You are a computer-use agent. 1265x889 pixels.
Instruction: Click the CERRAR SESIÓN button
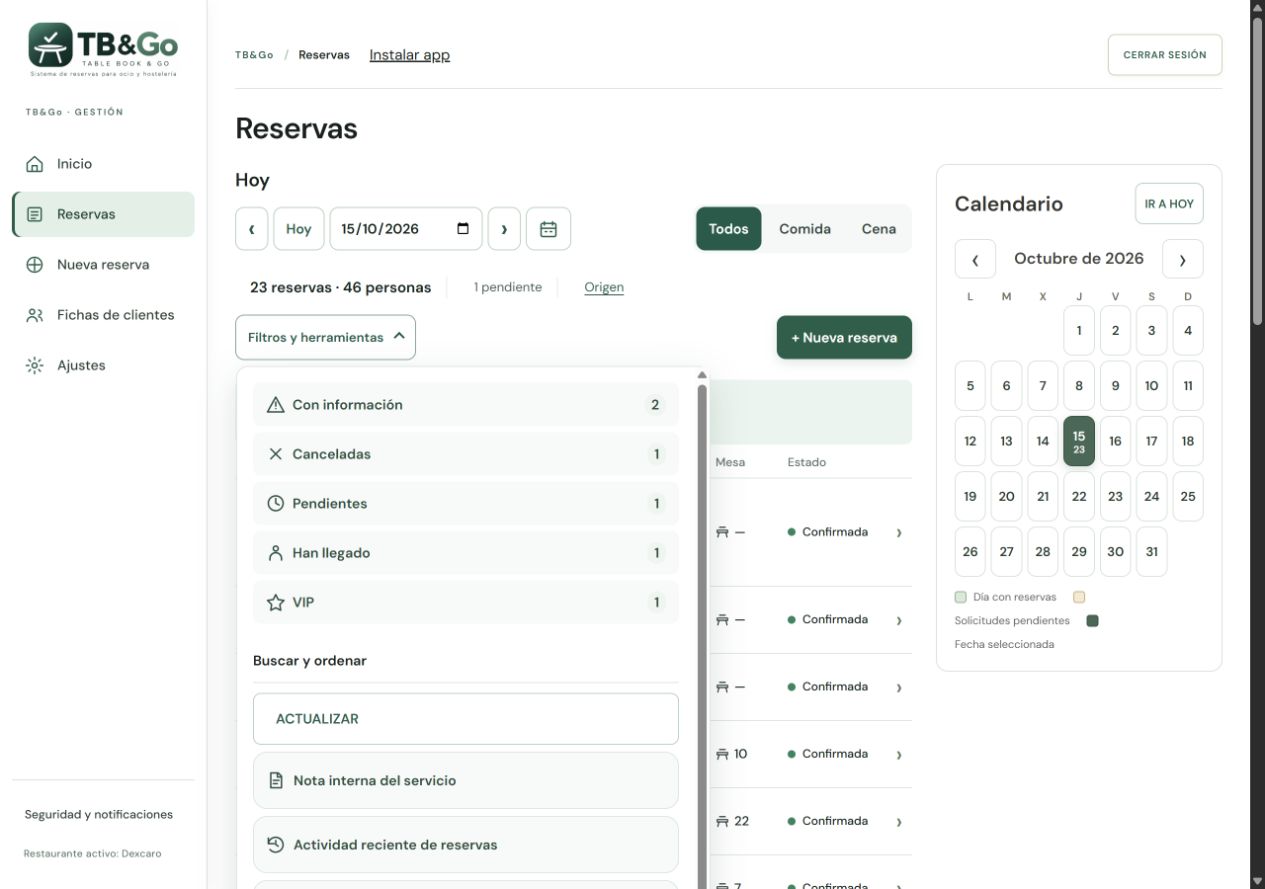point(1165,55)
